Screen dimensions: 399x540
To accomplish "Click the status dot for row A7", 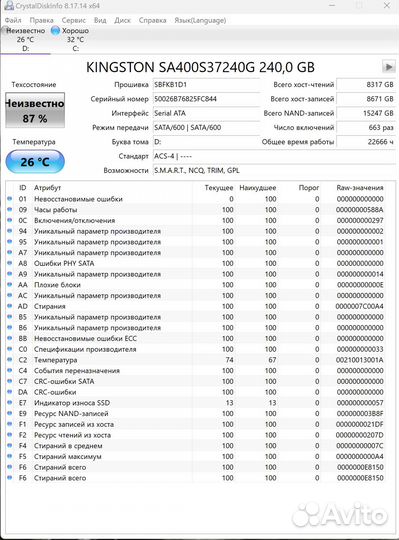I will (10, 252).
